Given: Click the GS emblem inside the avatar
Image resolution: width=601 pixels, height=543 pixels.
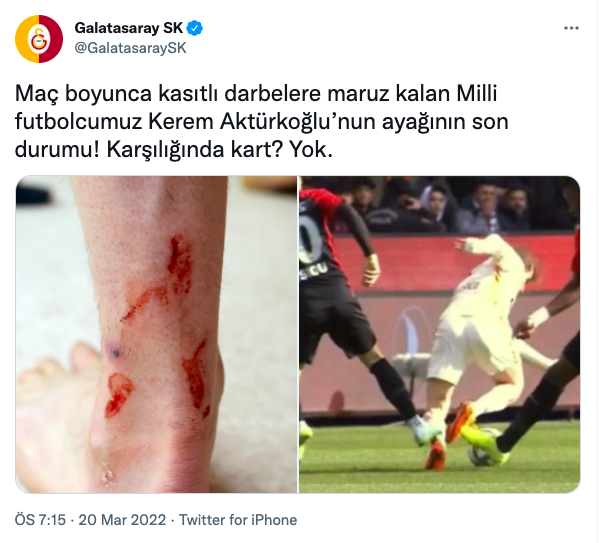Looking at the screenshot, I should tap(39, 39).
